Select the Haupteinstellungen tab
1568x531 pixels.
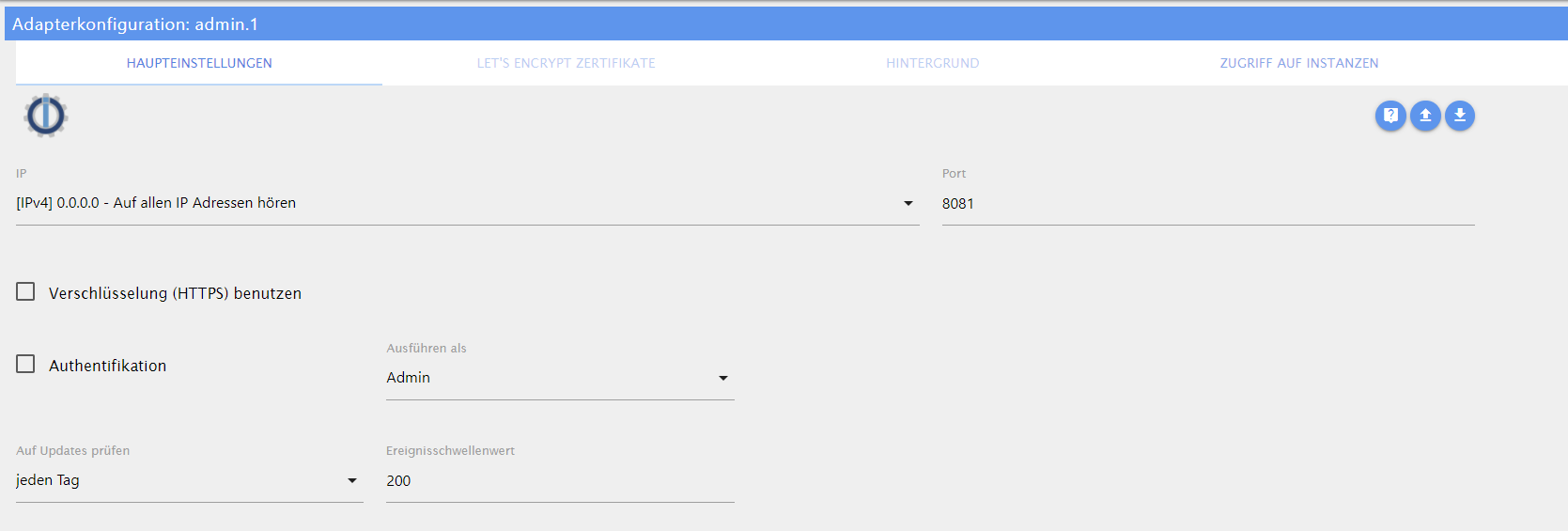(199, 63)
